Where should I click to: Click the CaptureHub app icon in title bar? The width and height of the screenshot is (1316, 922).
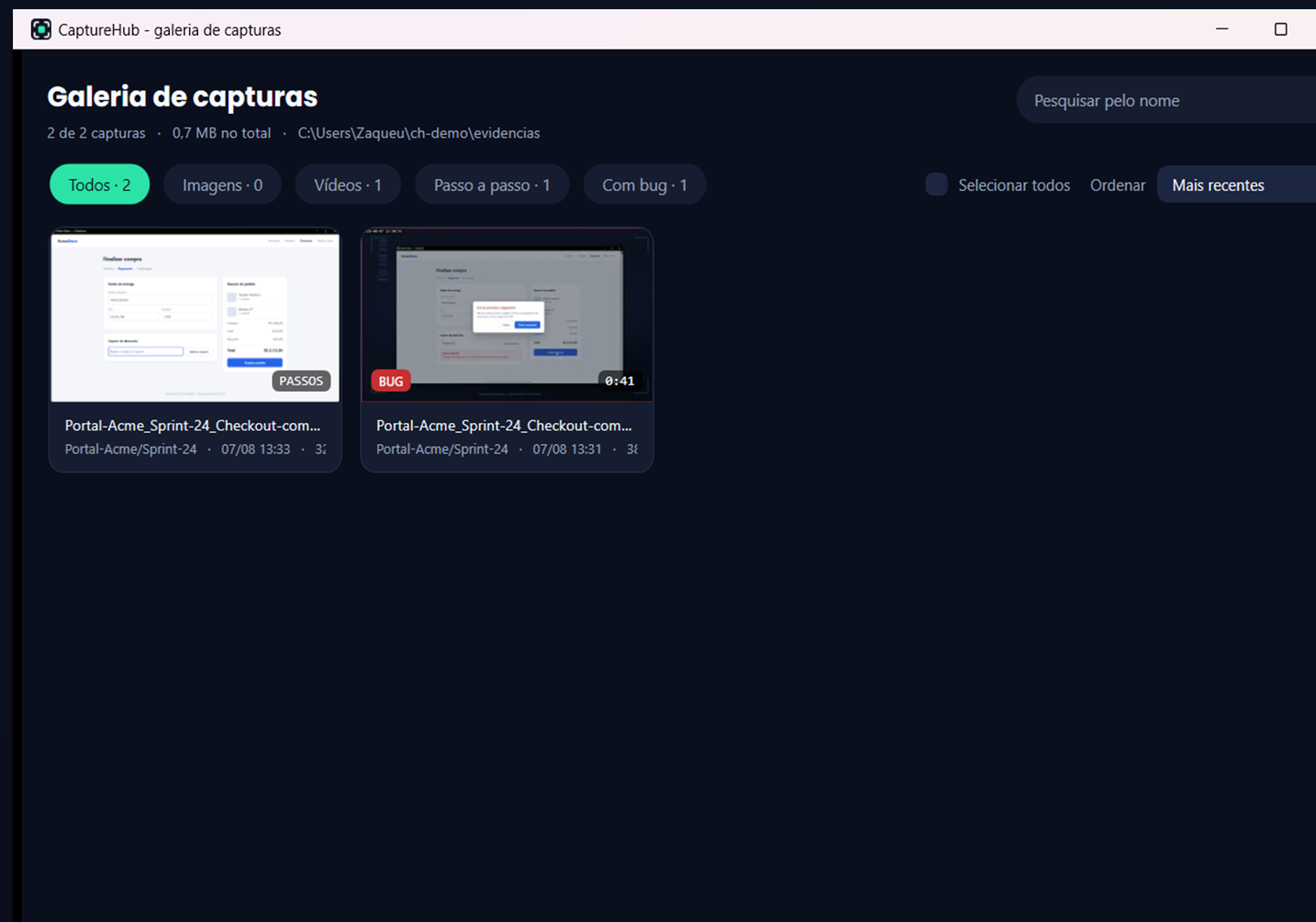coord(40,29)
